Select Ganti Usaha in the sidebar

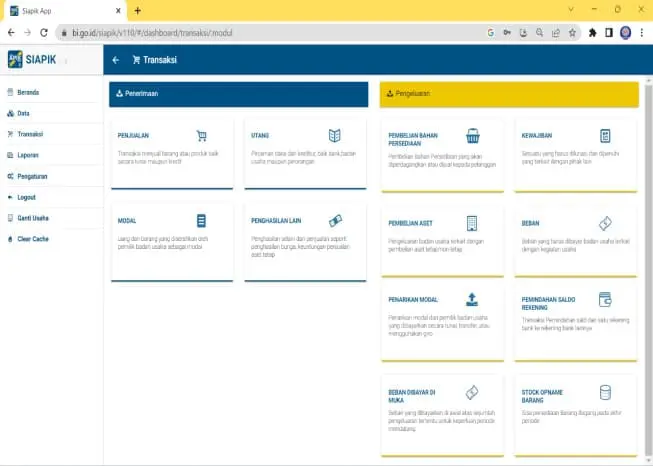pos(33,218)
